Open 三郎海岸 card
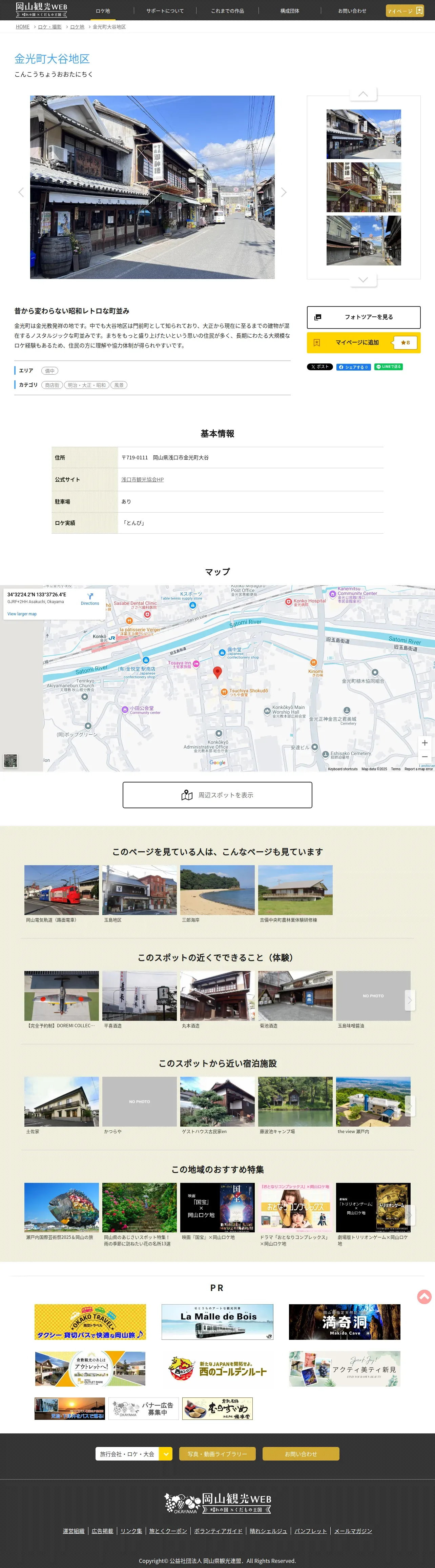 pos(217,894)
